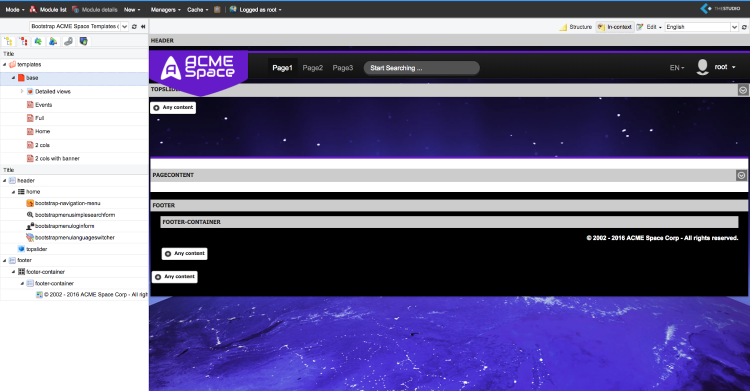Click the HEADER area bar
750x391 pixels.
click(449, 41)
